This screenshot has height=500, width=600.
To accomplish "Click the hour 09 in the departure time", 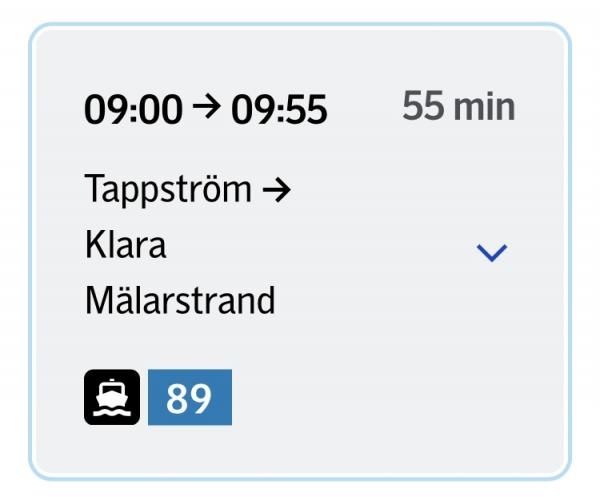I will click(x=106, y=110).
